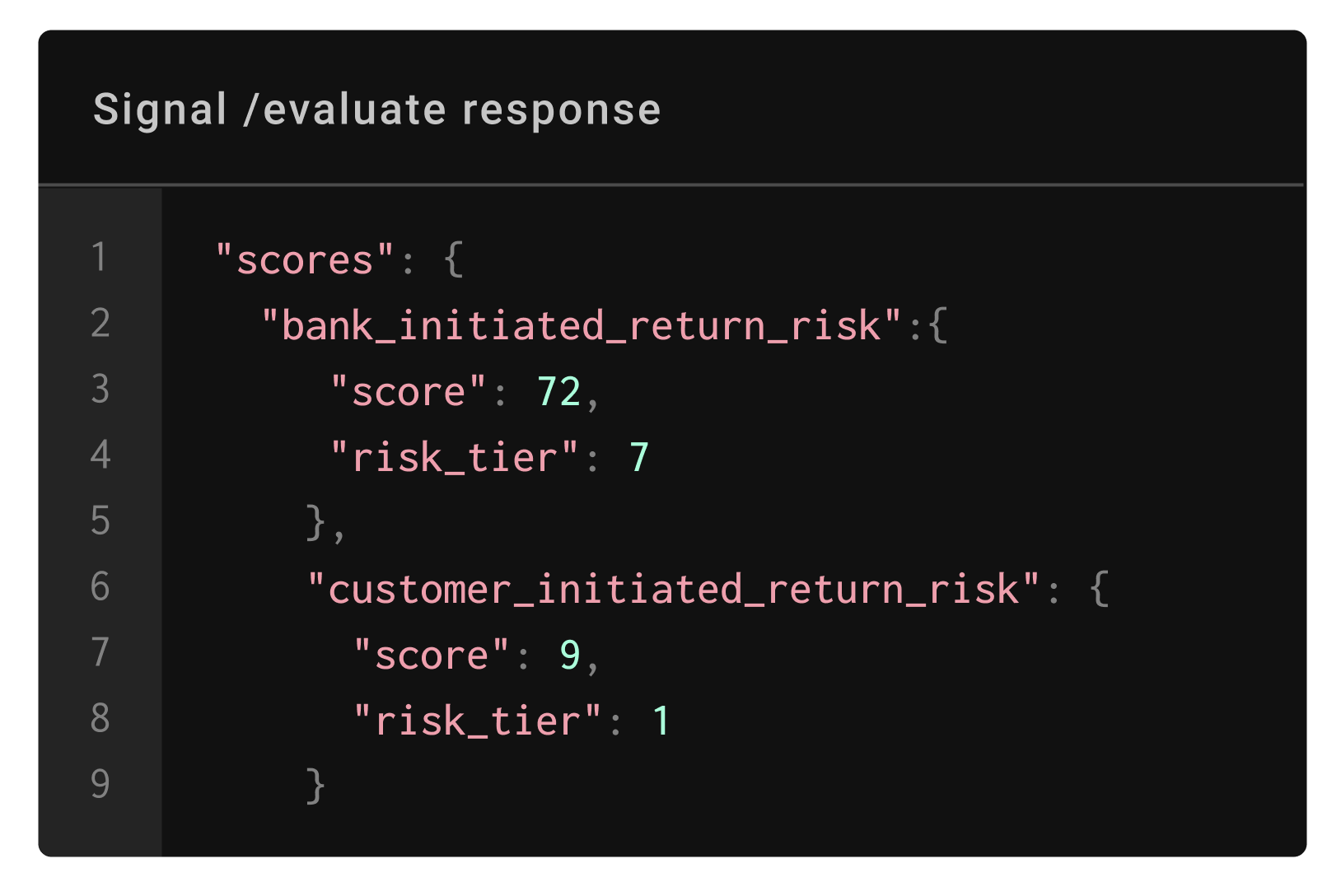Click the "customer_initiated_return_risk" key

pyautogui.click(x=674, y=590)
